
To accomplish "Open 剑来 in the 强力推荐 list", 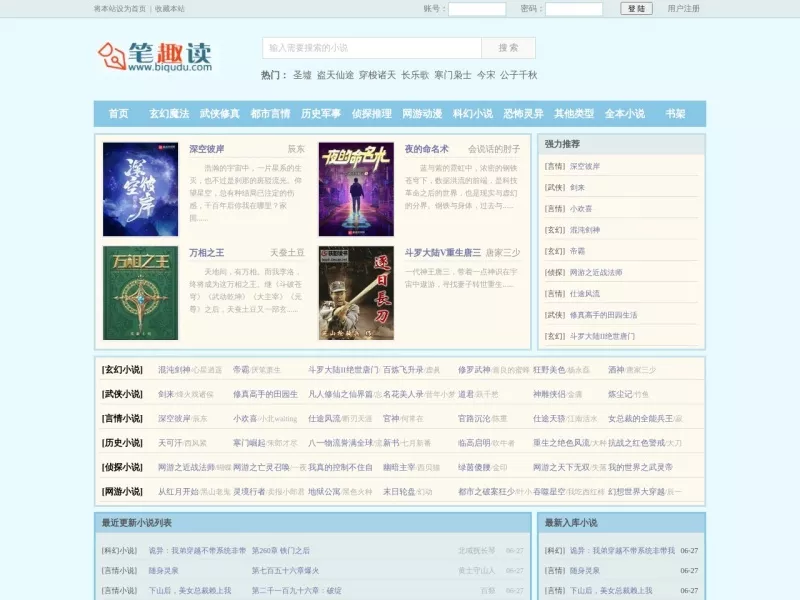I will pyautogui.click(x=577, y=188).
